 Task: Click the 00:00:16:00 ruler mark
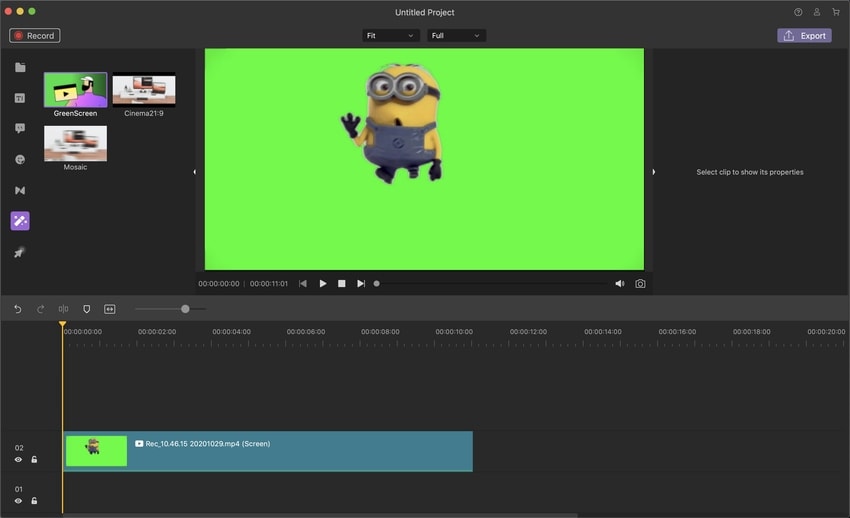pyautogui.click(x=677, y=332)
